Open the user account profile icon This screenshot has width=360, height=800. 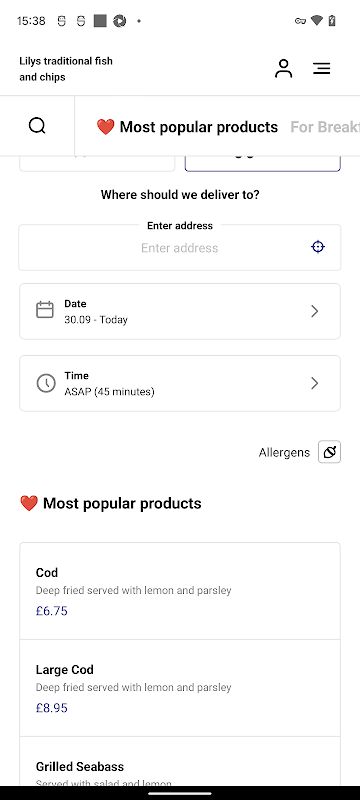284,68
